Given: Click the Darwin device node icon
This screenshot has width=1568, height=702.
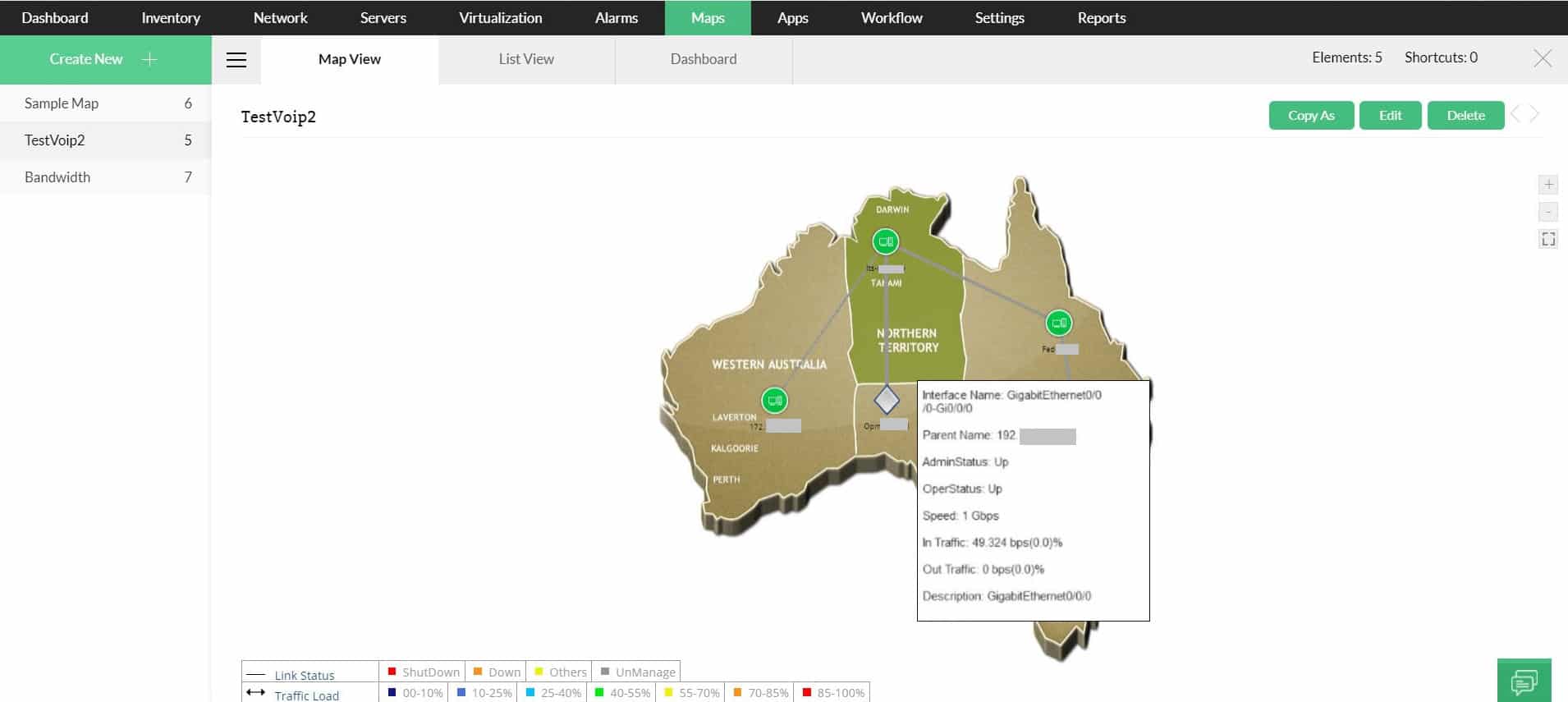Looking at the screenshot, I should pyautogui.click(x=885, y=242).
